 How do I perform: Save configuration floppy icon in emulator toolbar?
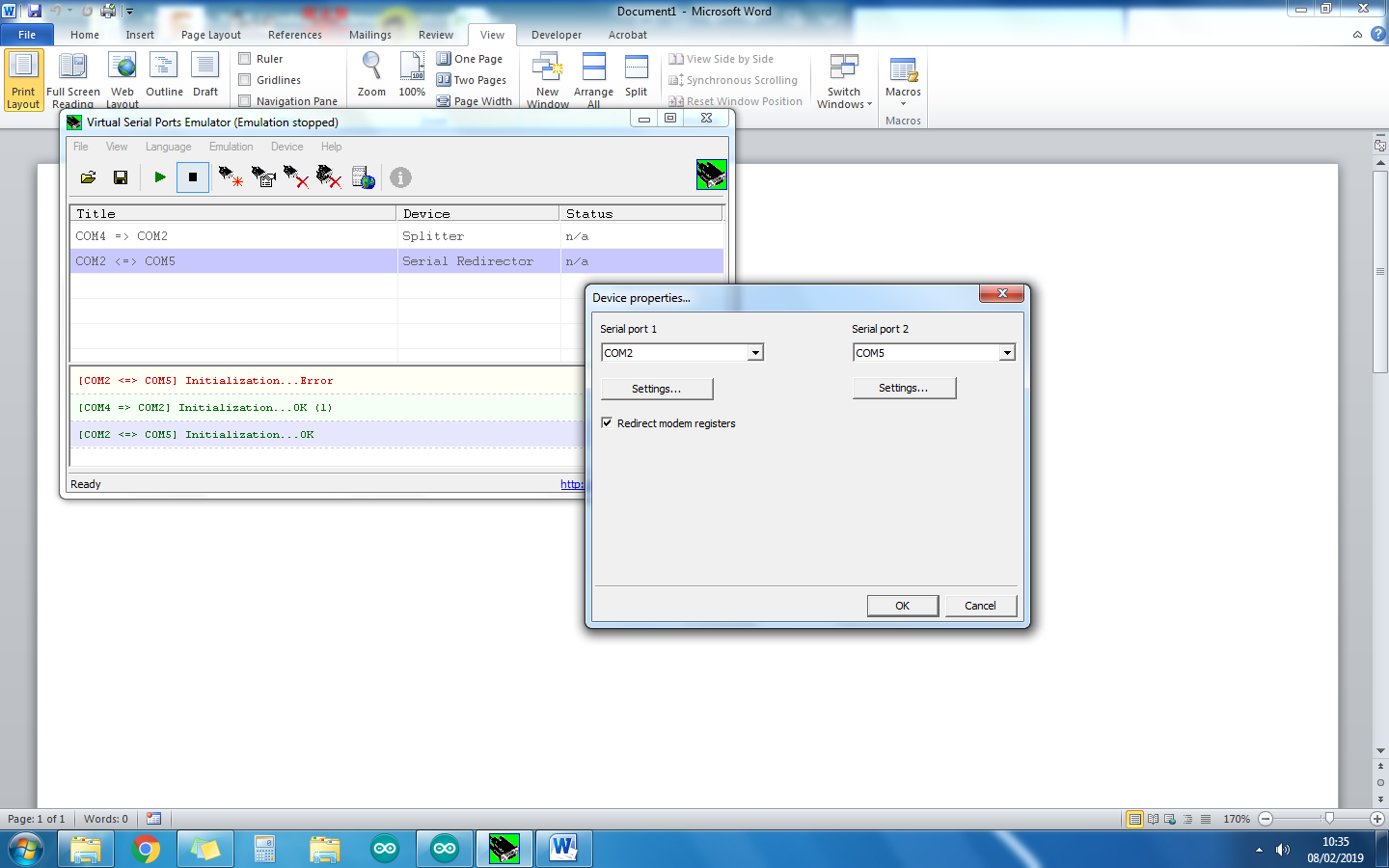(121, 177)
